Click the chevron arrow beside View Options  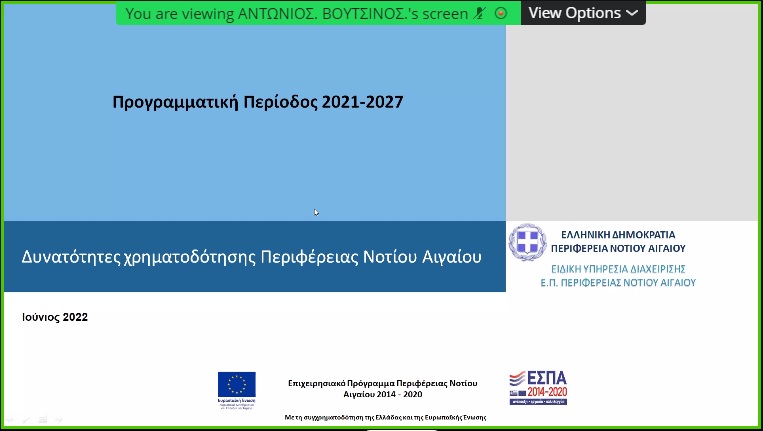point(631,13)
